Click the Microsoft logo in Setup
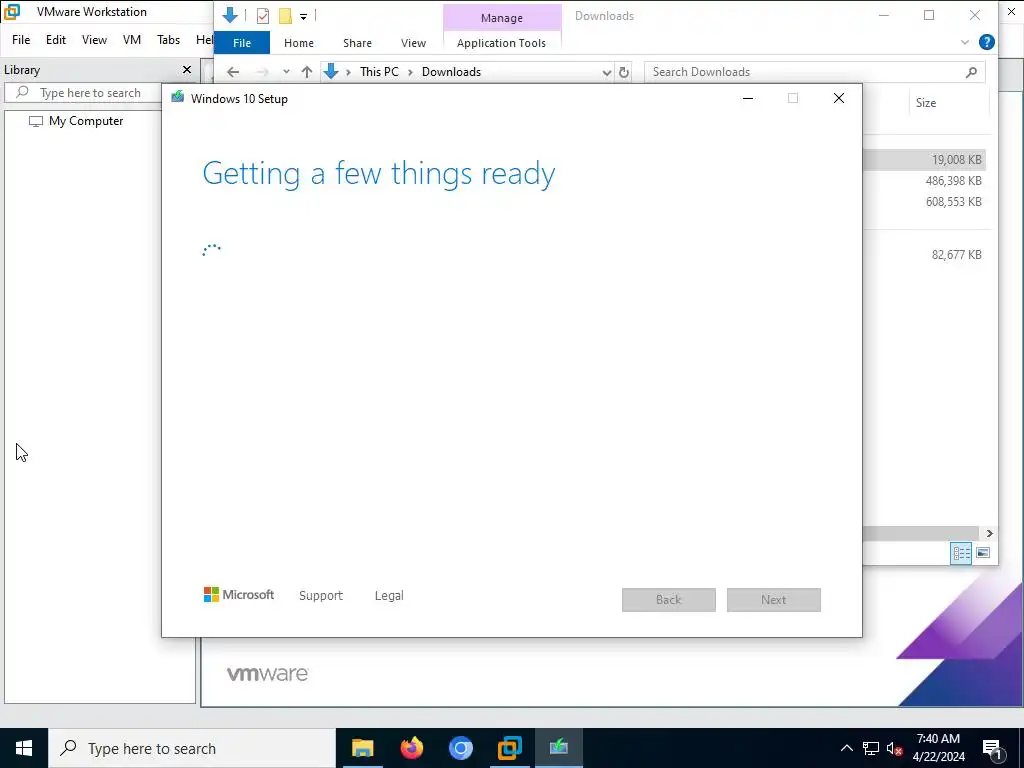This screenshot has height=768, width=1024. [239, 595]
